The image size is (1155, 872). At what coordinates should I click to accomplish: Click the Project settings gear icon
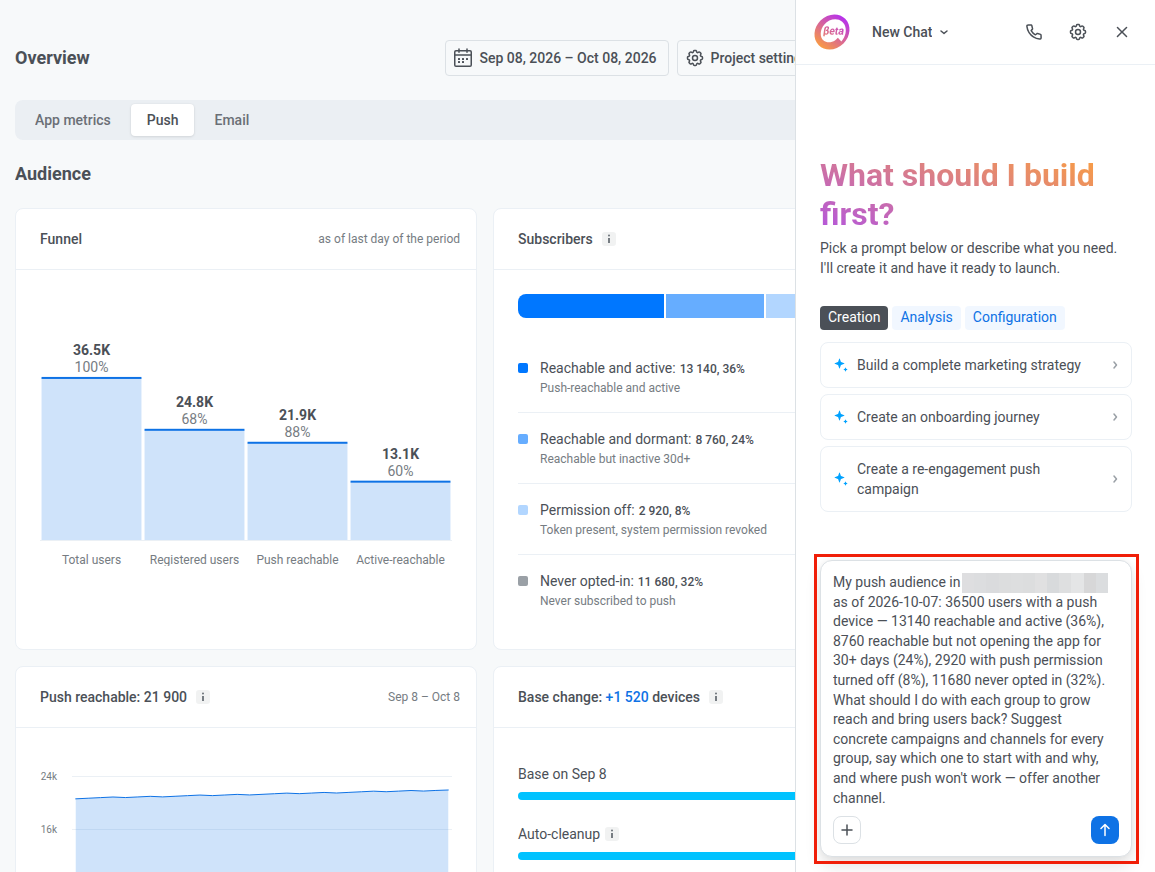(x=695, y=57)
